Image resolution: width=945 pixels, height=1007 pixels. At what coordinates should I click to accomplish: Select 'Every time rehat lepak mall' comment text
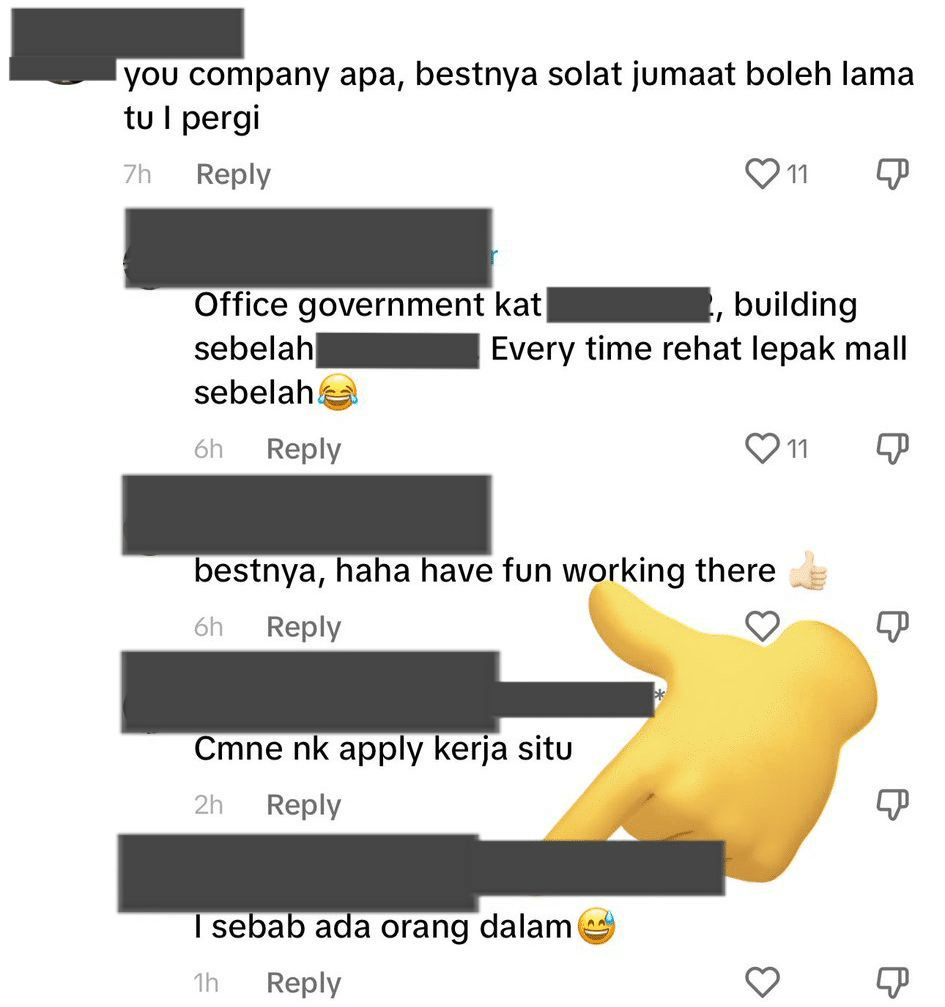[x=699, y=349]
